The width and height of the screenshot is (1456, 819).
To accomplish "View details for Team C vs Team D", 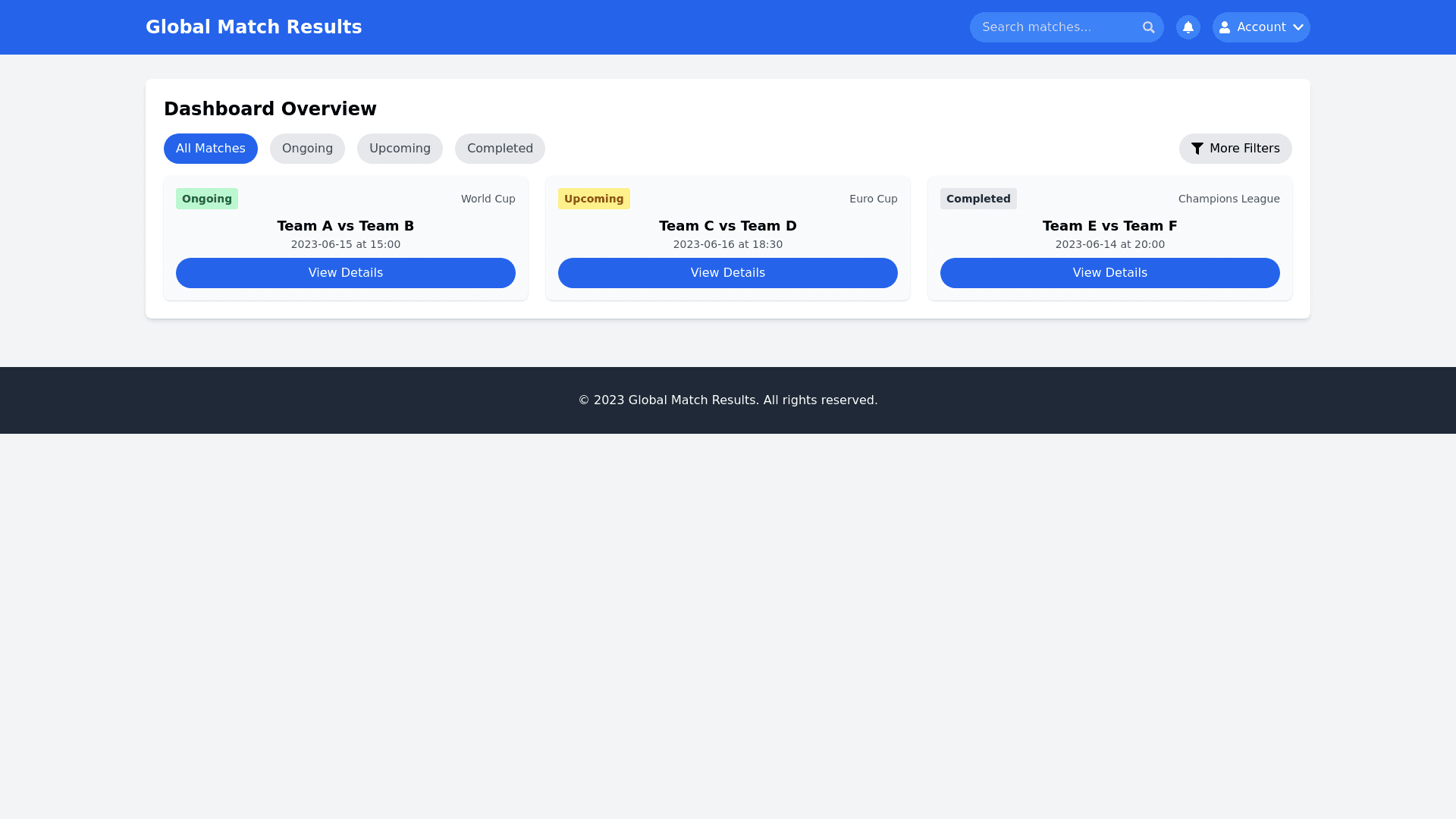I will coord(727,273).
